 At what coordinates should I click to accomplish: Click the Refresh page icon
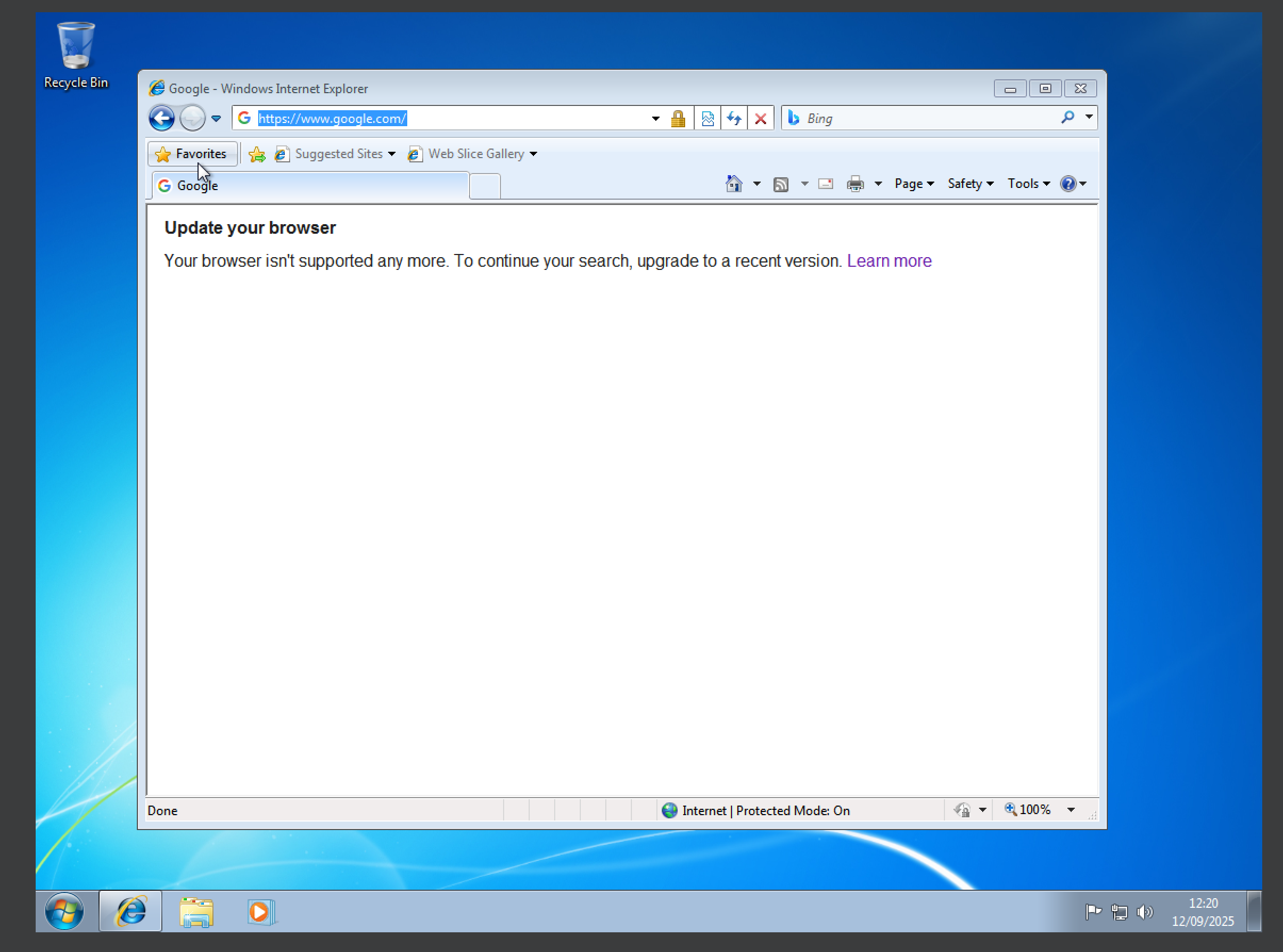click(x=734, y=118)
